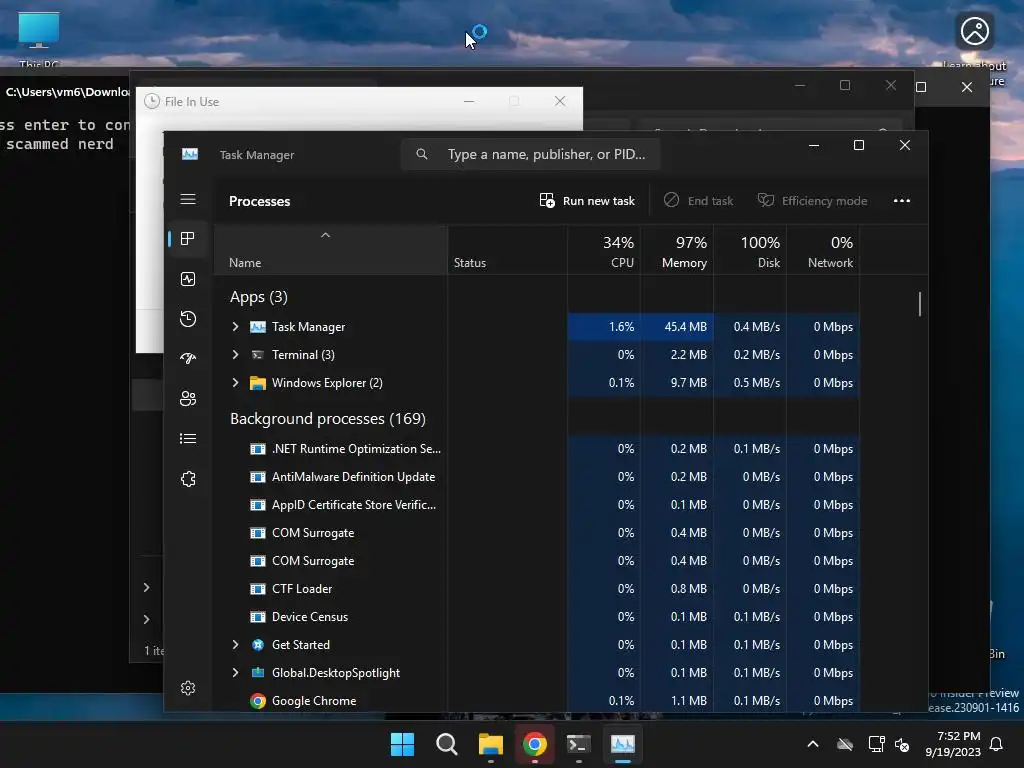Click the search magnifier icon in Task Manager
Image resolution: width=1024 pixels, height=768 pixels.
[x=422, y=154]
